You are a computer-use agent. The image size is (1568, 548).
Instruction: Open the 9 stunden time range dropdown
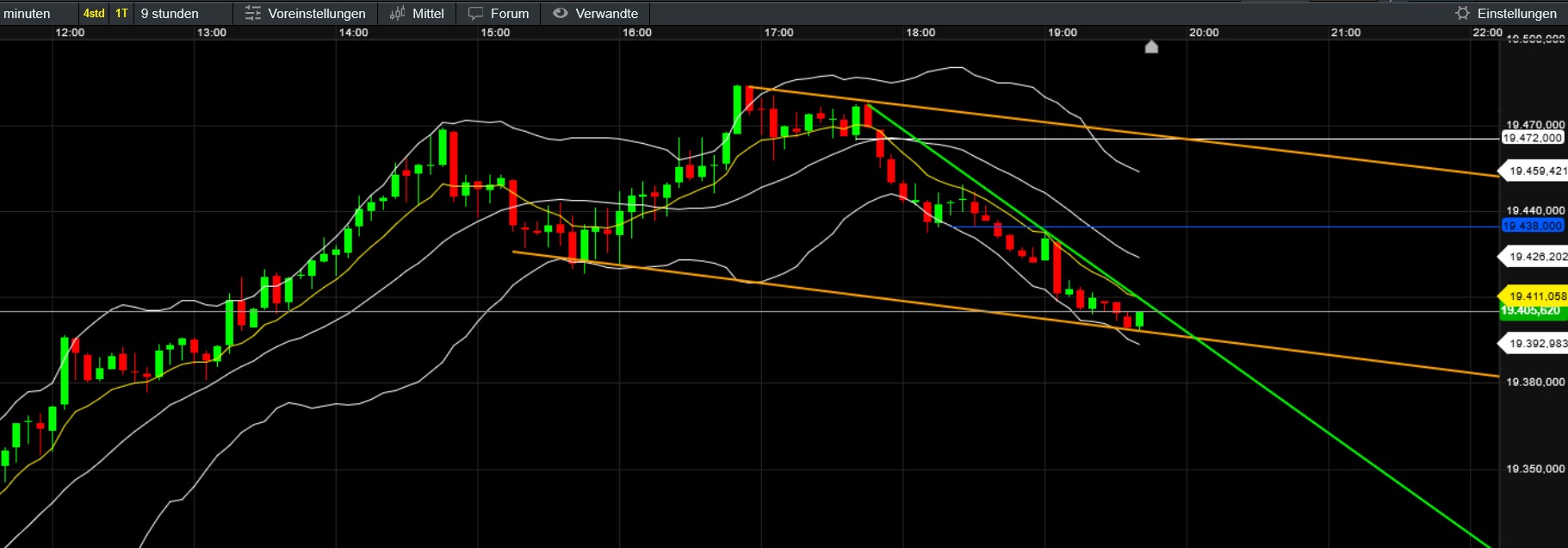point(183,13)
